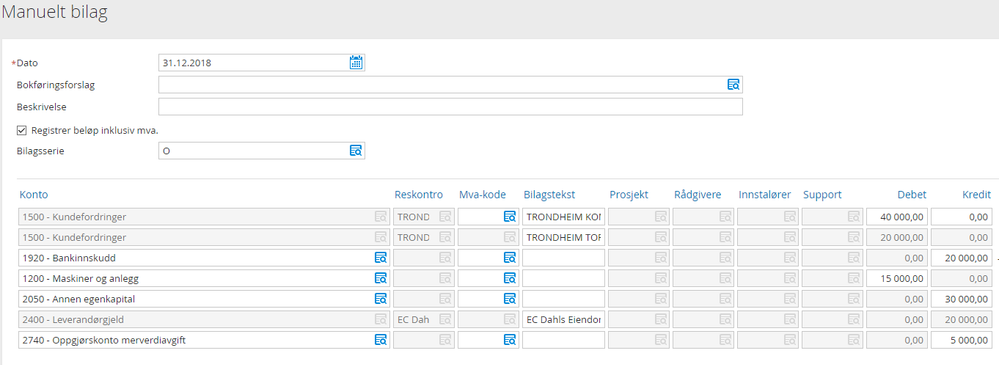
Task: Open Mva-kode lookup on 1200 Maskiner row
Action: tap(510, 278)
